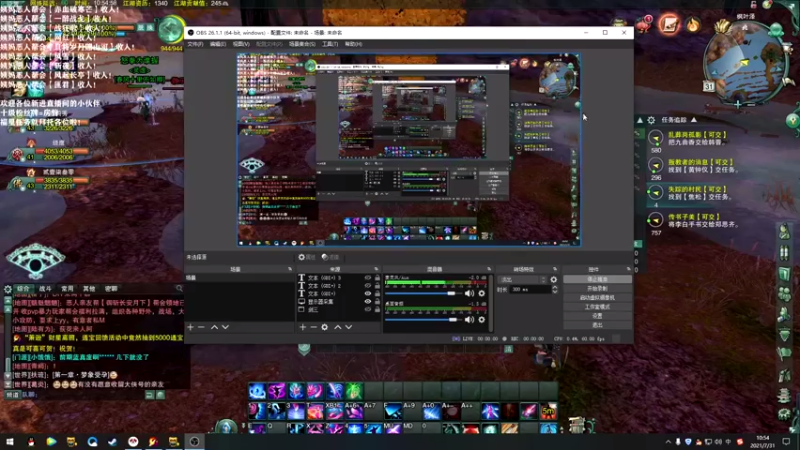The height and width of the screenshot is (450, 800).
Task: Toggle visibility of 文本 (GDI+) 3 source
Action: tap(367, 278)
